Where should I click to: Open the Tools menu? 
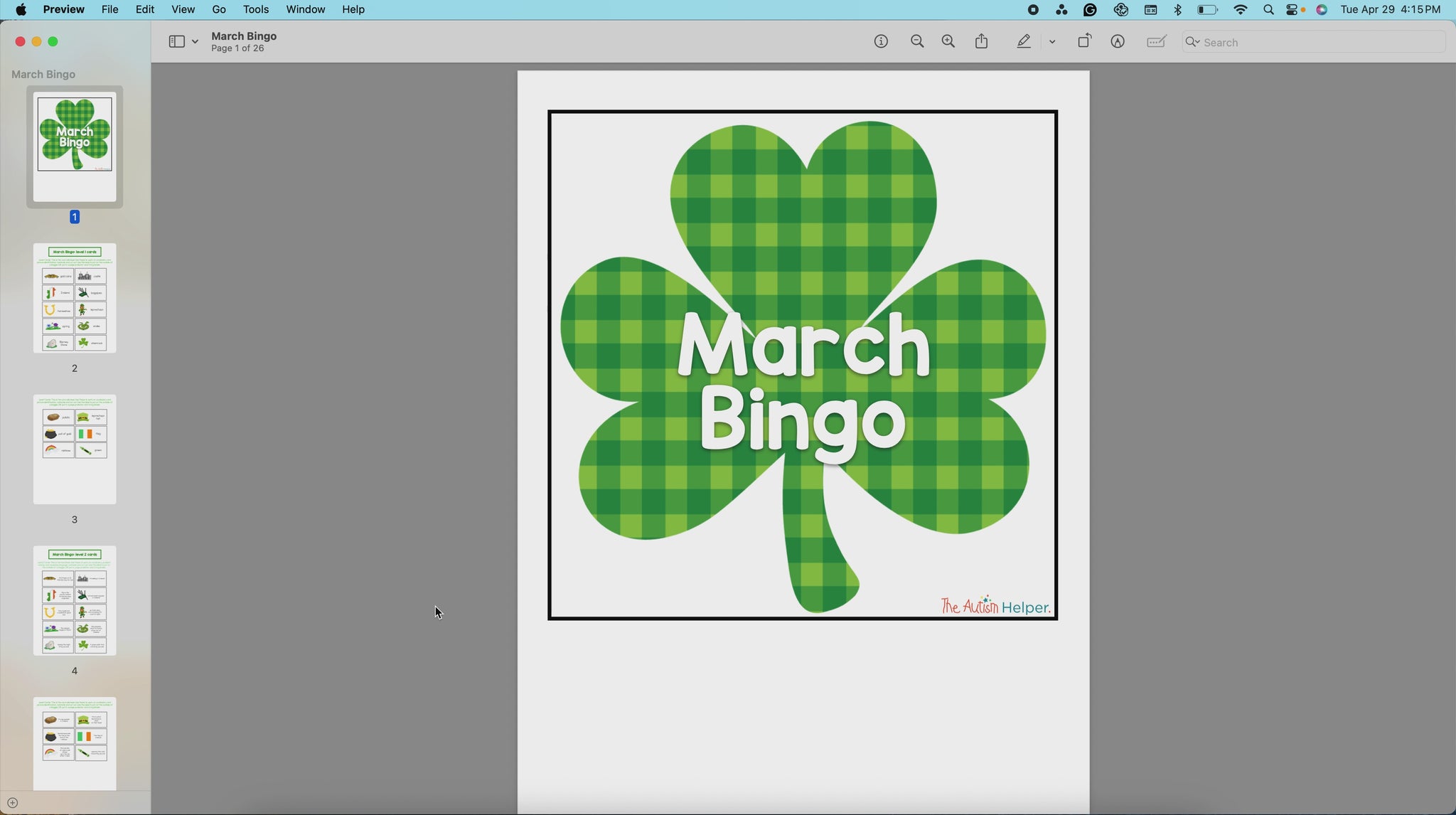point(255,9)
